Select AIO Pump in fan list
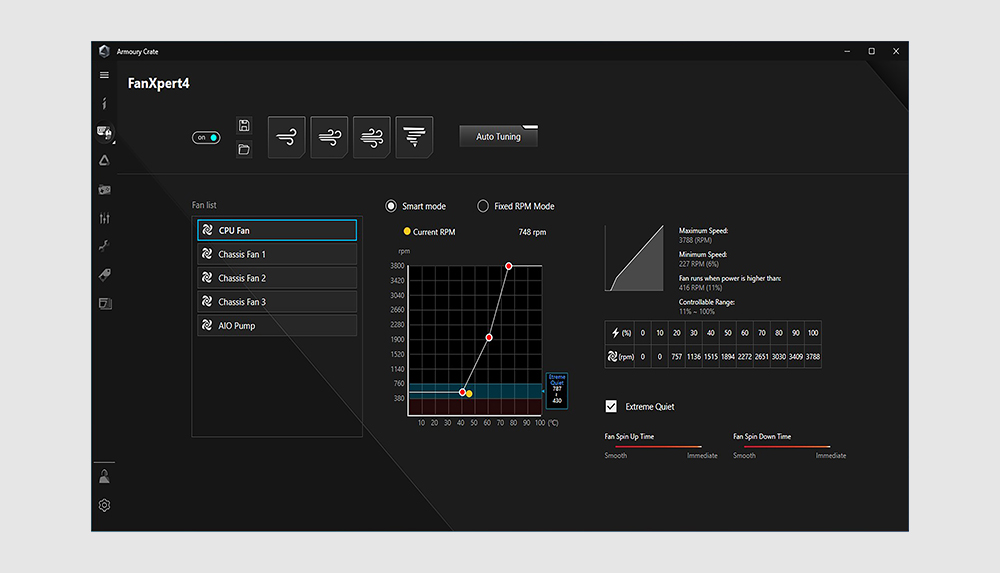This screenshot has height=573, width=1000. point(277,325)
